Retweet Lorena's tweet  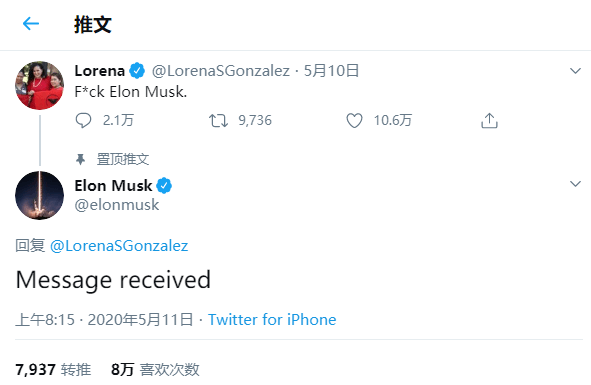[x=218, y=121]
